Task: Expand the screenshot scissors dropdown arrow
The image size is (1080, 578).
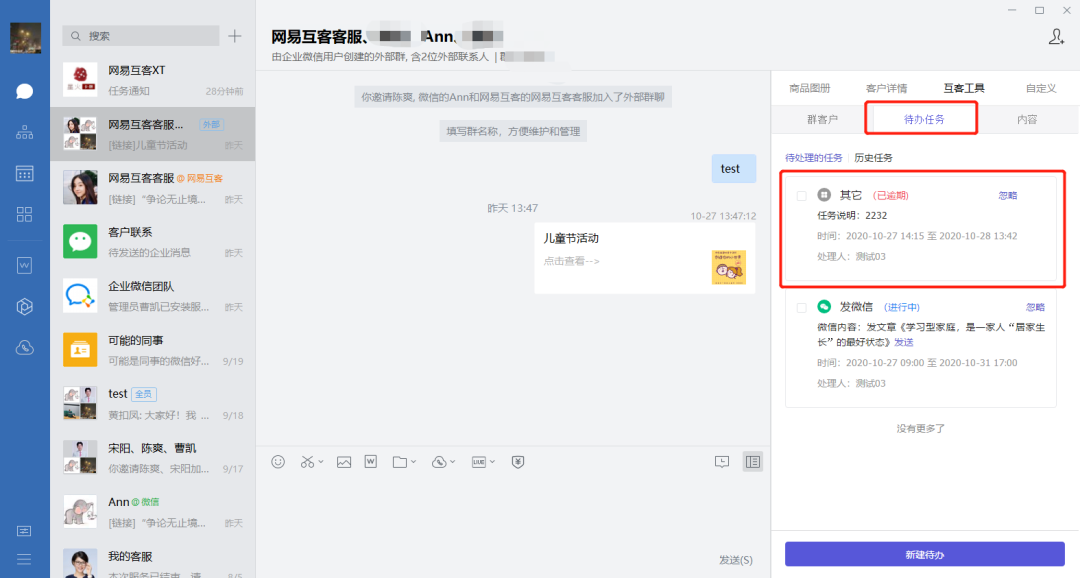Action: (x=320, y=462)
